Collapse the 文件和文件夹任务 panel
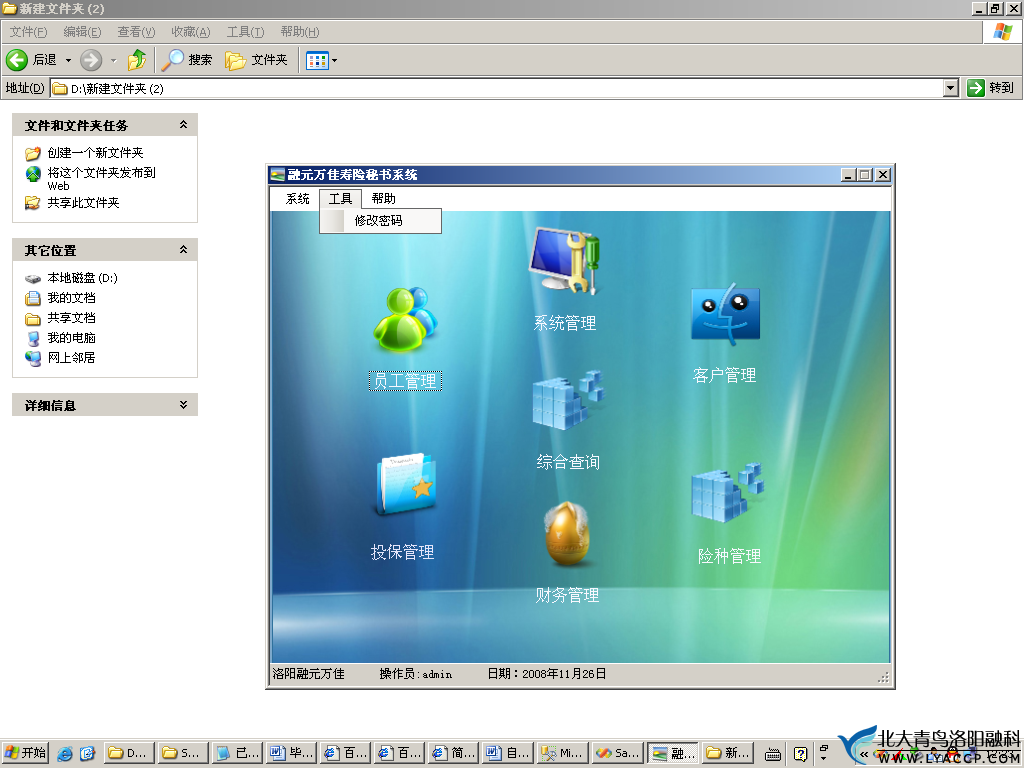Screen dimensions: 1024x768 point(184,125)
